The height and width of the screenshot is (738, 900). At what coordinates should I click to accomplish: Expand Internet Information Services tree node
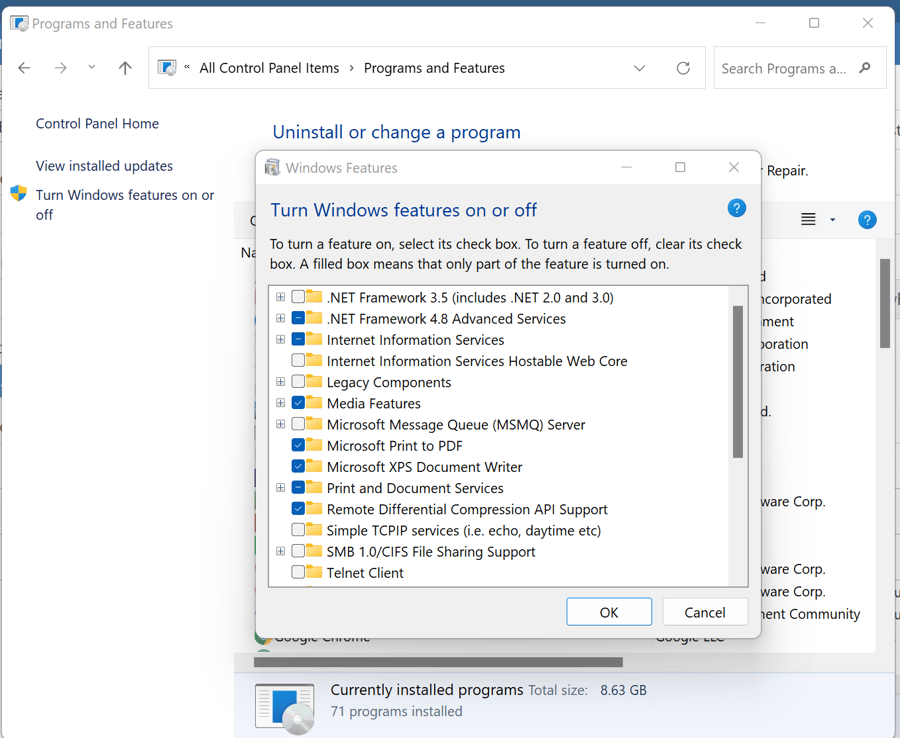pyautogui.click(x=280, y=339)
